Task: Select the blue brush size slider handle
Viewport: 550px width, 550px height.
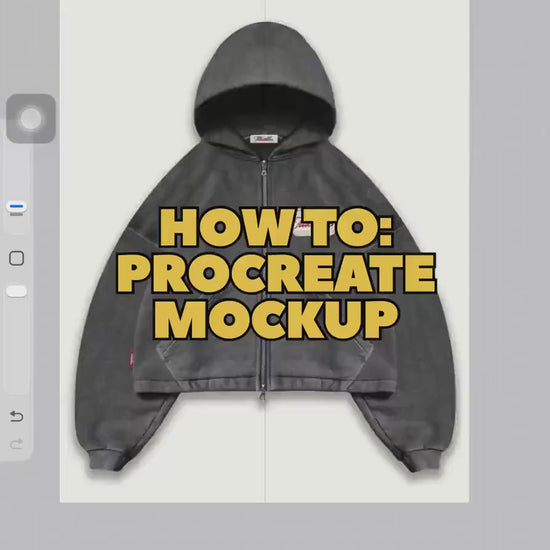Action: (16, 207)
